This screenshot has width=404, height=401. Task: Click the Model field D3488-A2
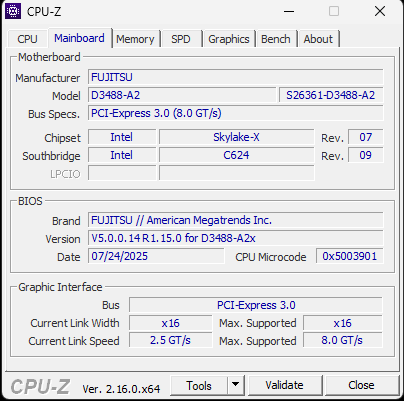[x=182, y=95]
